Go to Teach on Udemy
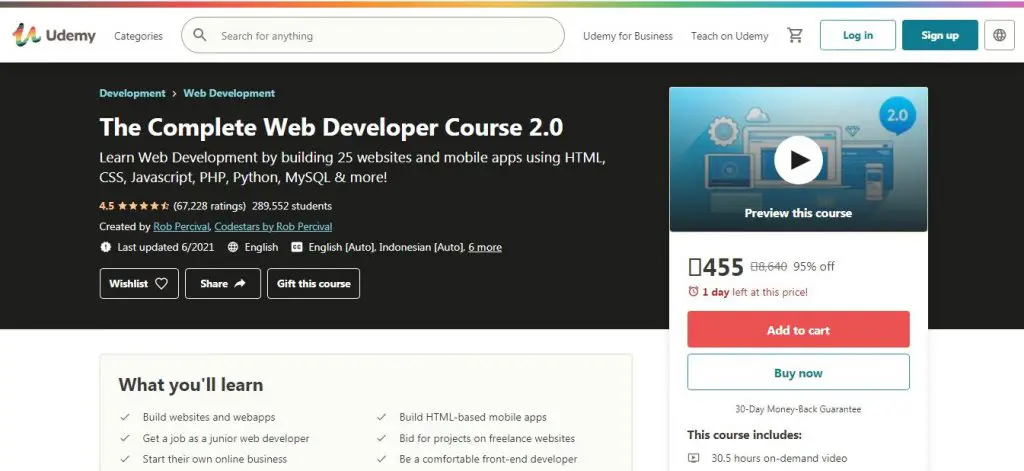This screenshot has width=1024, height=471. [729, 36]
